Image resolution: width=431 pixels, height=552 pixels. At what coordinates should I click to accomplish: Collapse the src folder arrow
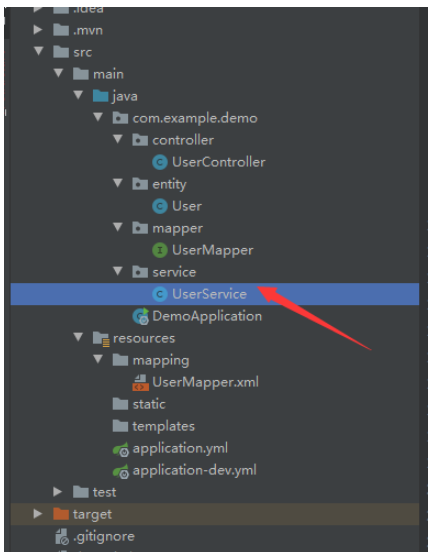pyautogui.click(x=38, y=51)
